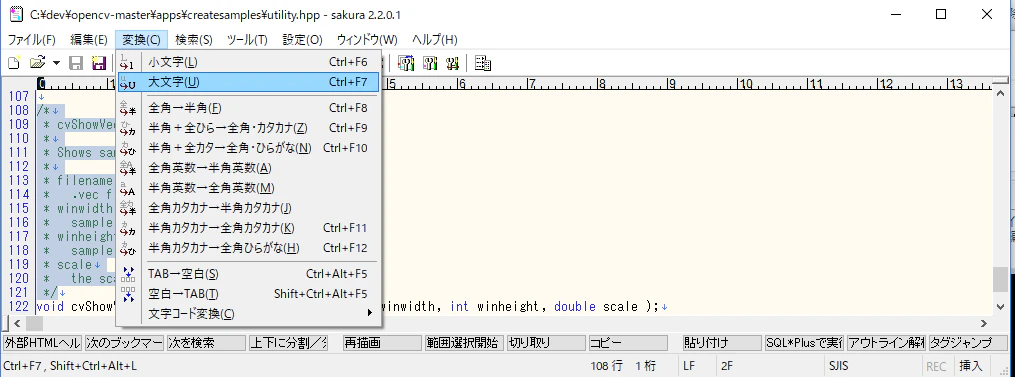This screenshot has height=377, width=1015.
Task: Click the アウトライン解析 function key button
Action: (886, 343)
